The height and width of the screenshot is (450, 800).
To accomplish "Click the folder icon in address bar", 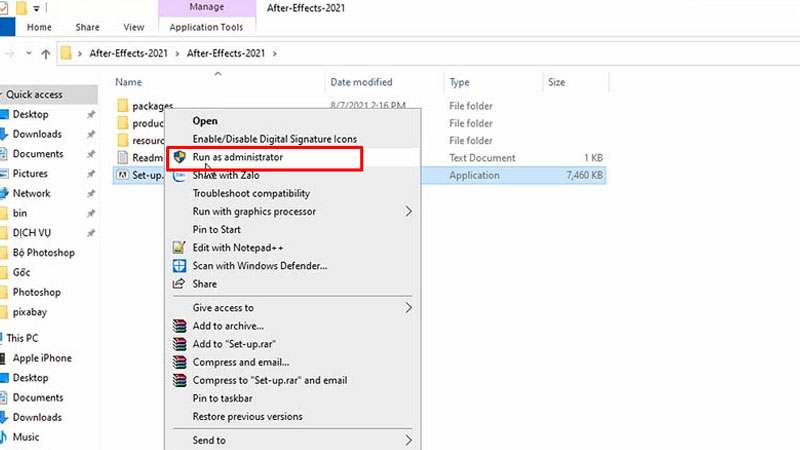I will coord(66,53).
